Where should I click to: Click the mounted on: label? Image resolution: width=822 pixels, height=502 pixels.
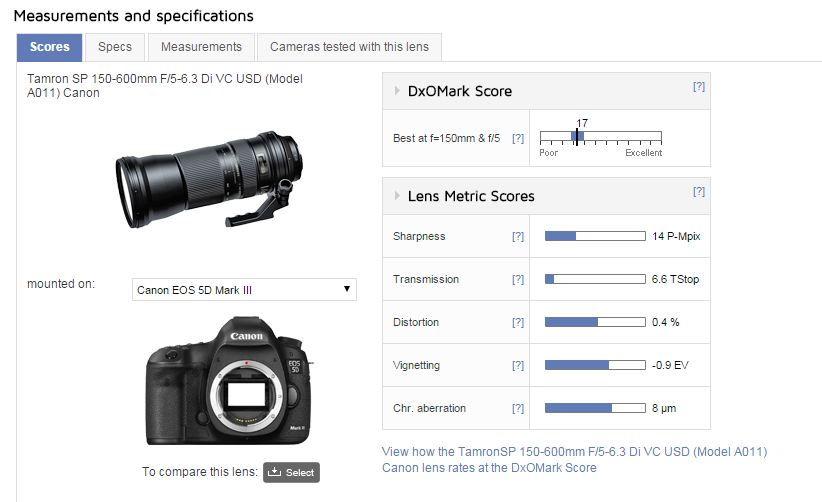point(61,284)
